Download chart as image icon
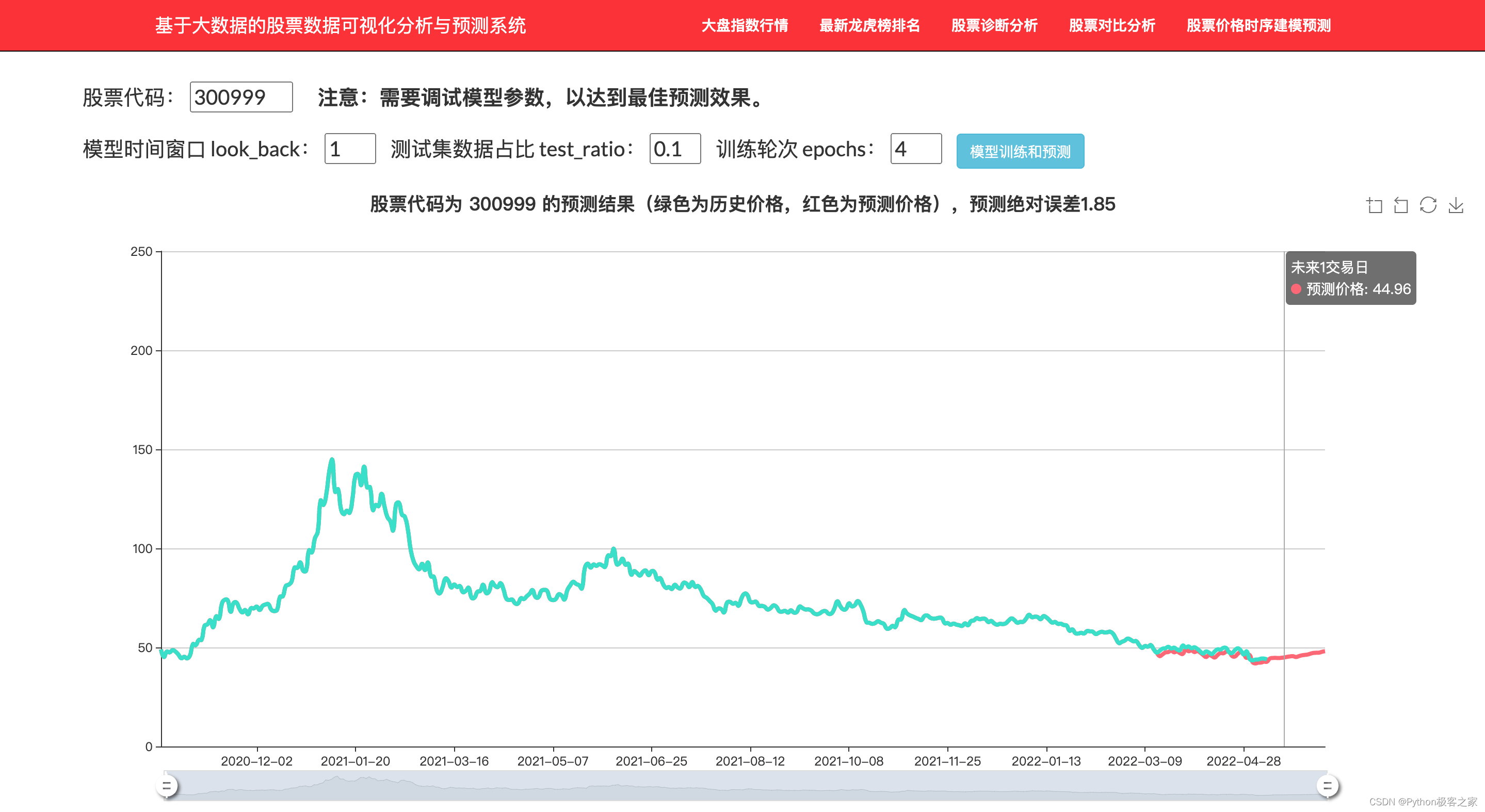 (x=1456, y=205)
